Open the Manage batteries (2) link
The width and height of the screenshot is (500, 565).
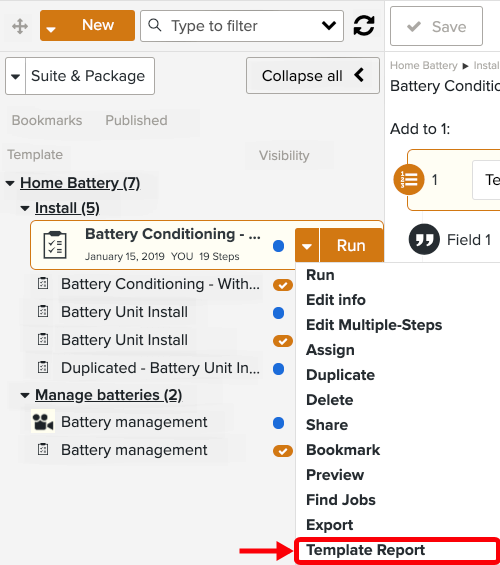pyautogui.click(x=108, y=395)
